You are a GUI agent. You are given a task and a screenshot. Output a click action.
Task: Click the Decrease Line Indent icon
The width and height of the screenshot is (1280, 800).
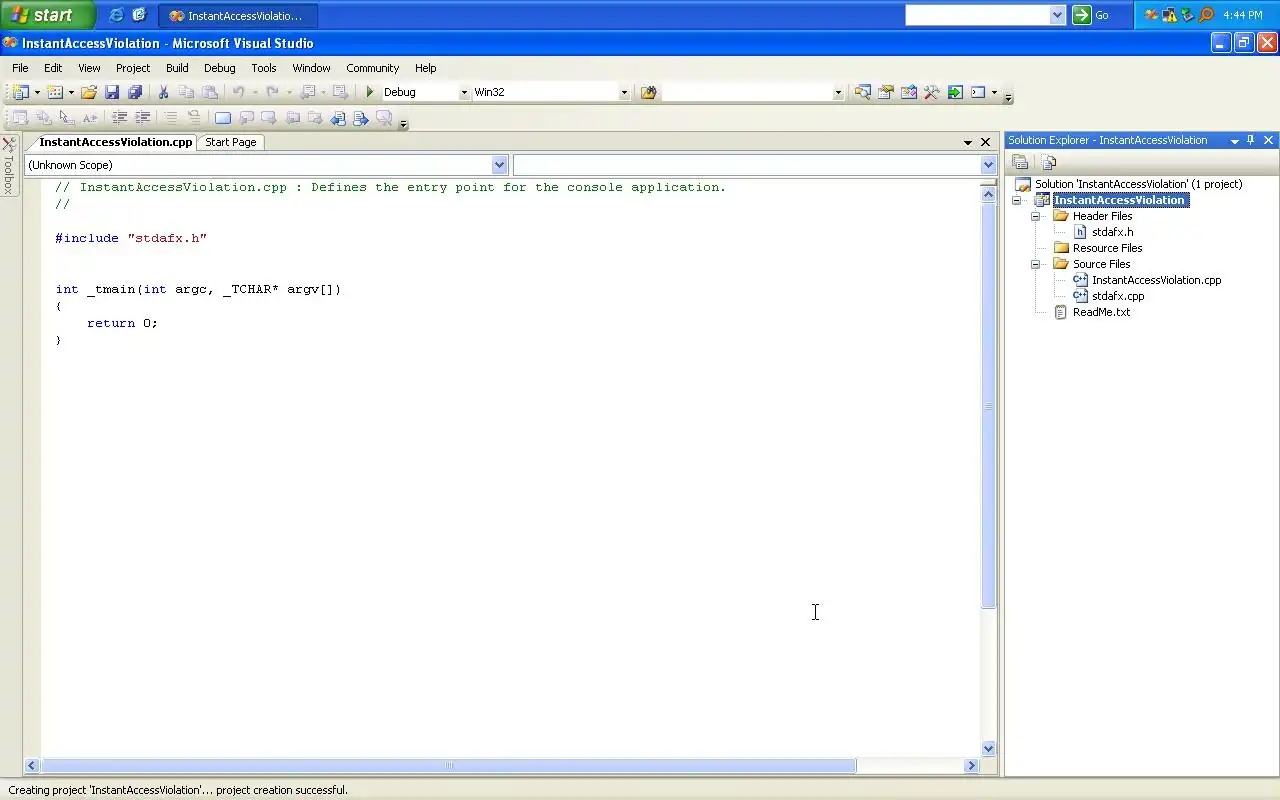(x=119, y=118)
